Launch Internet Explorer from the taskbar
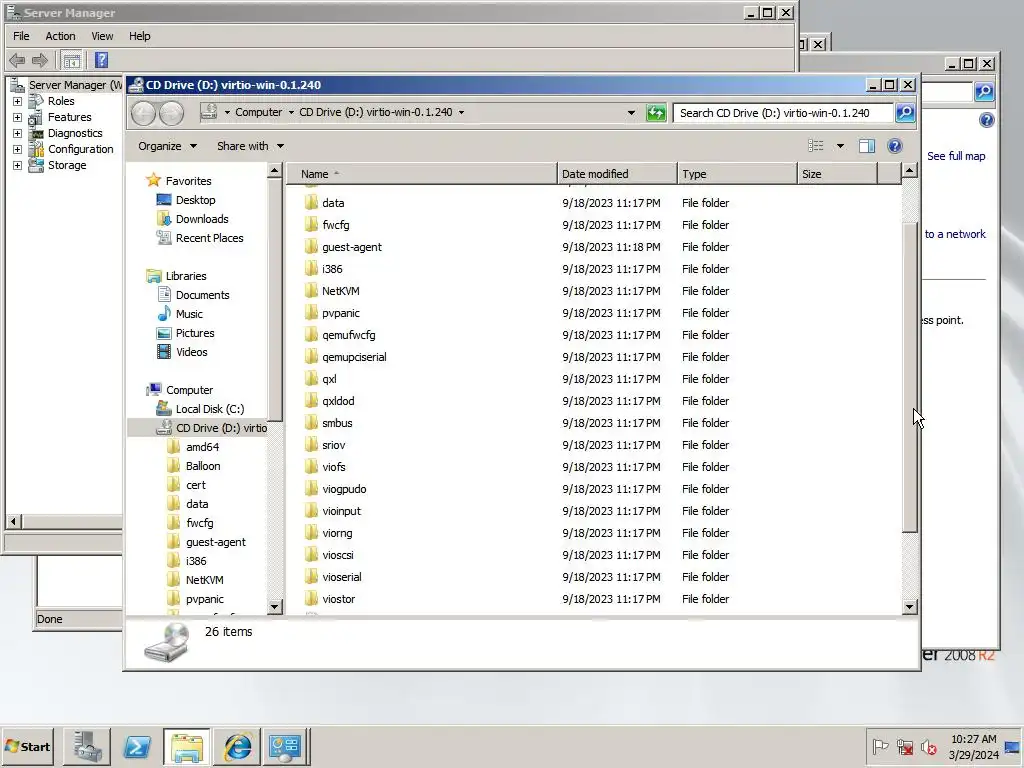The height and width of the screenshot is (768, 1024). pyautogui.click(x=237, y=746)
